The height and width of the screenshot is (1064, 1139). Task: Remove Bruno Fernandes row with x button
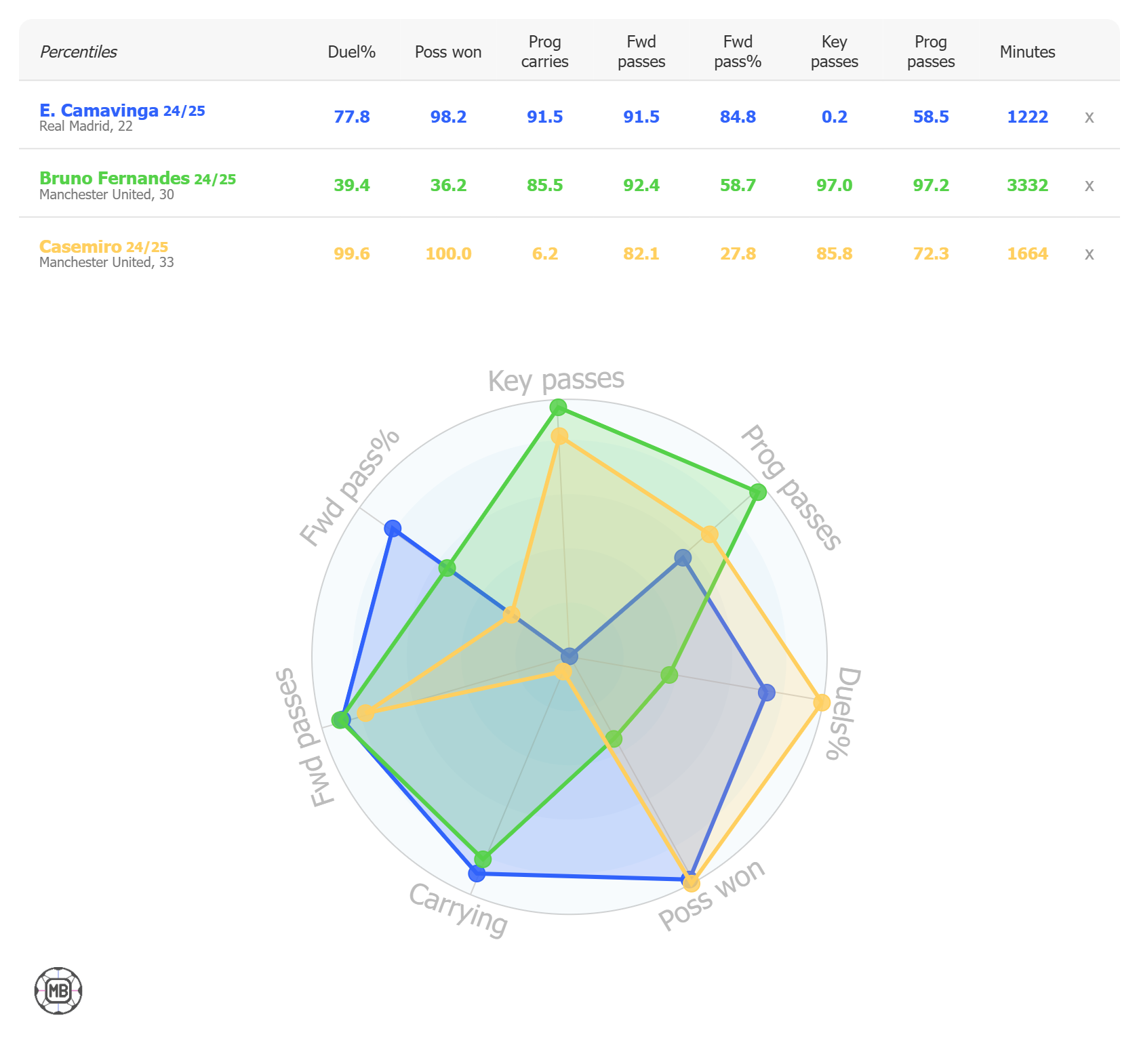pyautogui.click(x=1089, y=186)
